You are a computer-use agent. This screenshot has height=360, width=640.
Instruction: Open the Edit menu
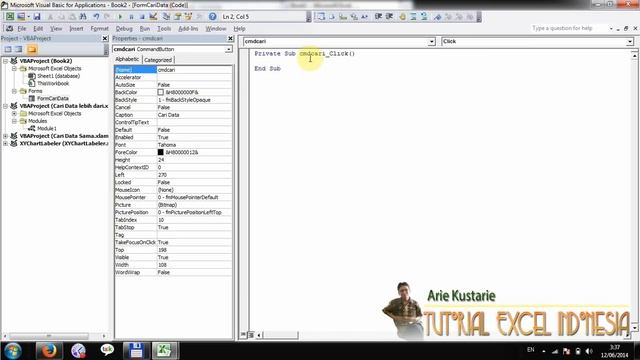[38, 29]
